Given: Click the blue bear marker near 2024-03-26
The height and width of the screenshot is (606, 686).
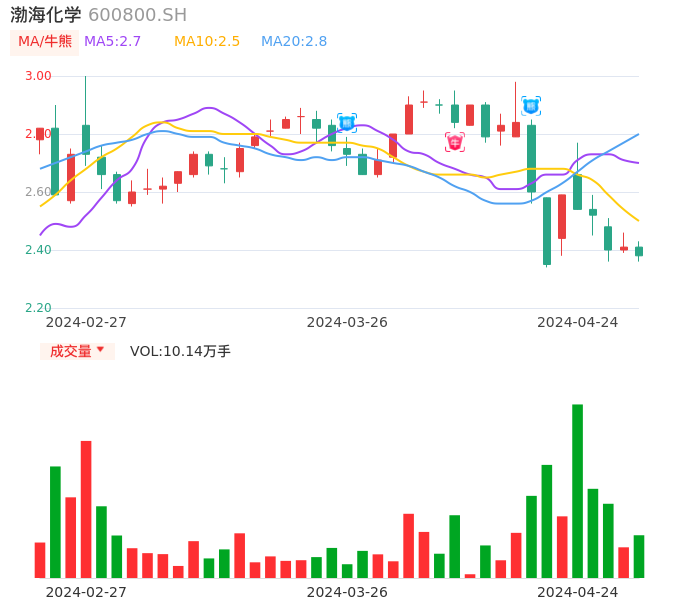Looking at the screenshot, I should pyautogui.click(x=347, y=123).
